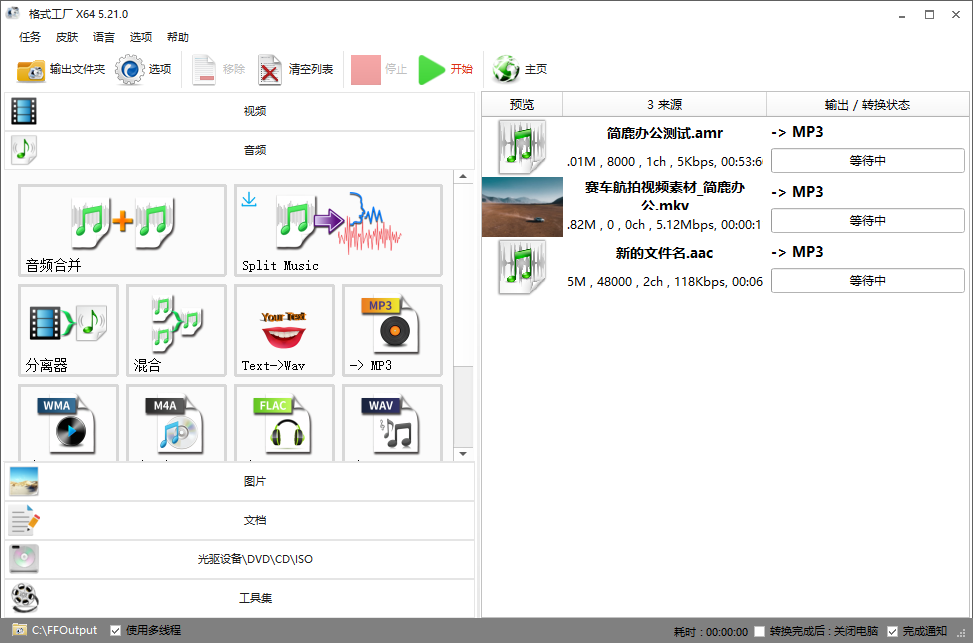Open the task (任务) menu
Screen dimensions: 973x643
30,37
